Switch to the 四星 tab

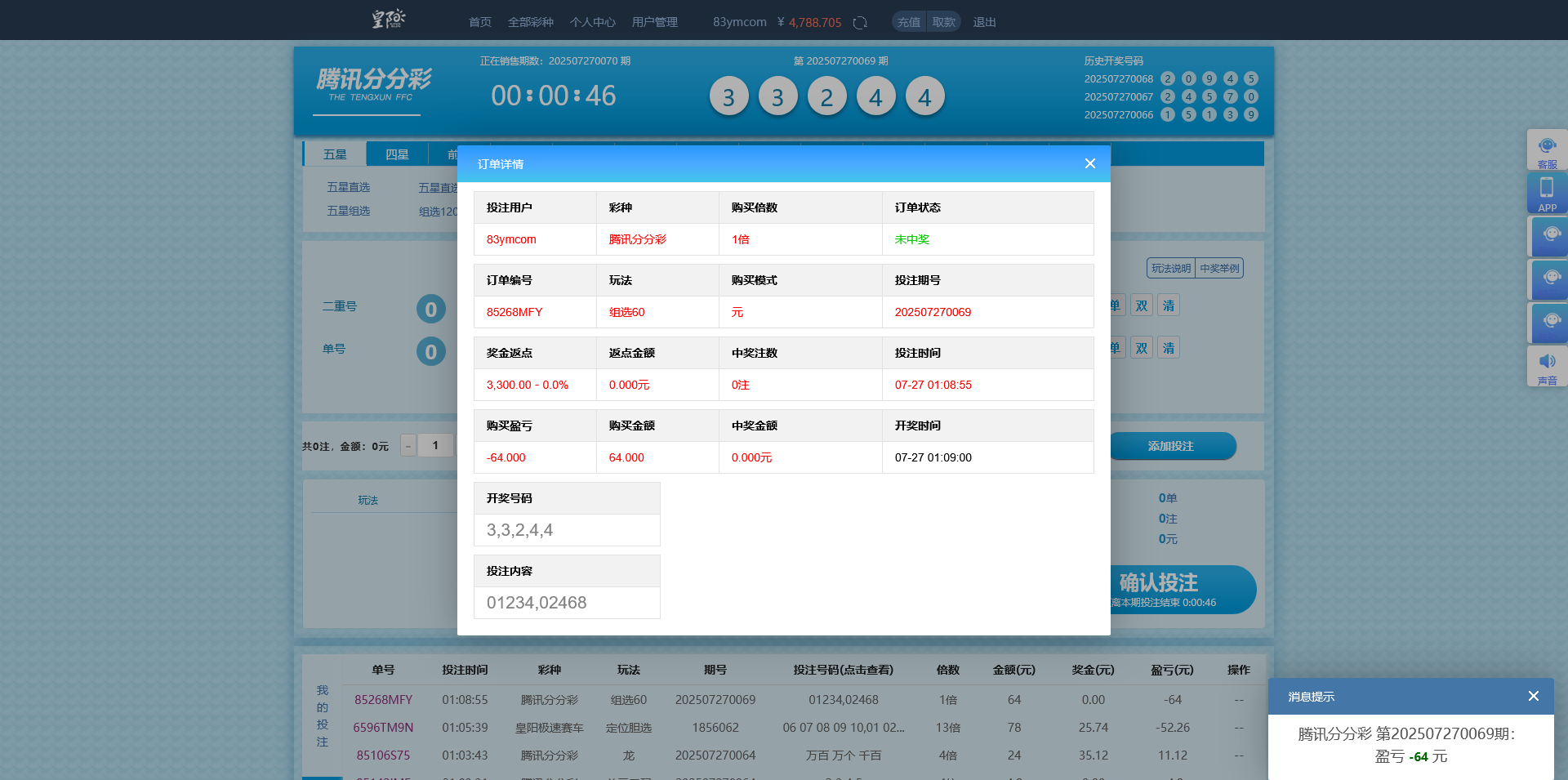point(397,154)
